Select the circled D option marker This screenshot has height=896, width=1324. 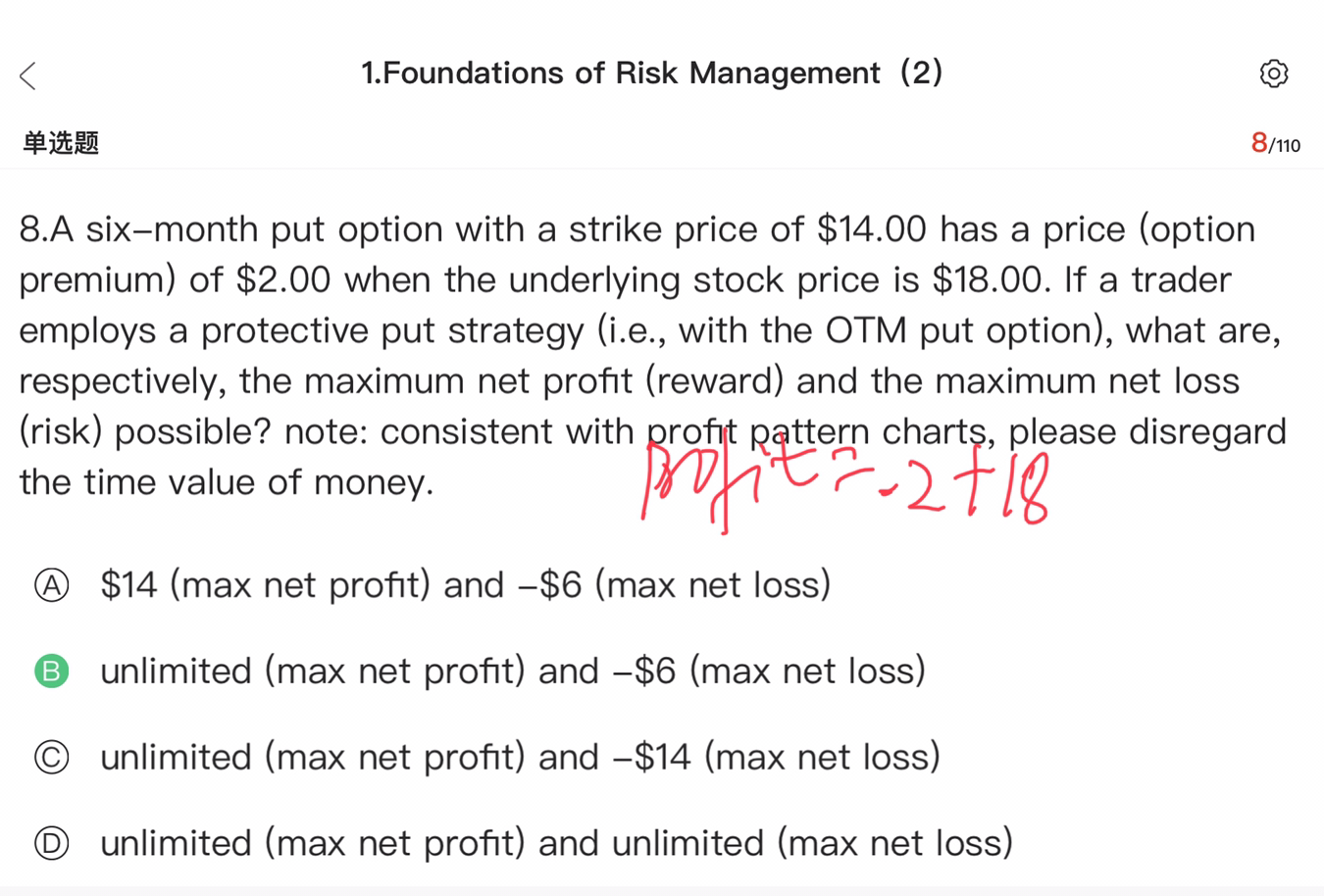[52, 843]
